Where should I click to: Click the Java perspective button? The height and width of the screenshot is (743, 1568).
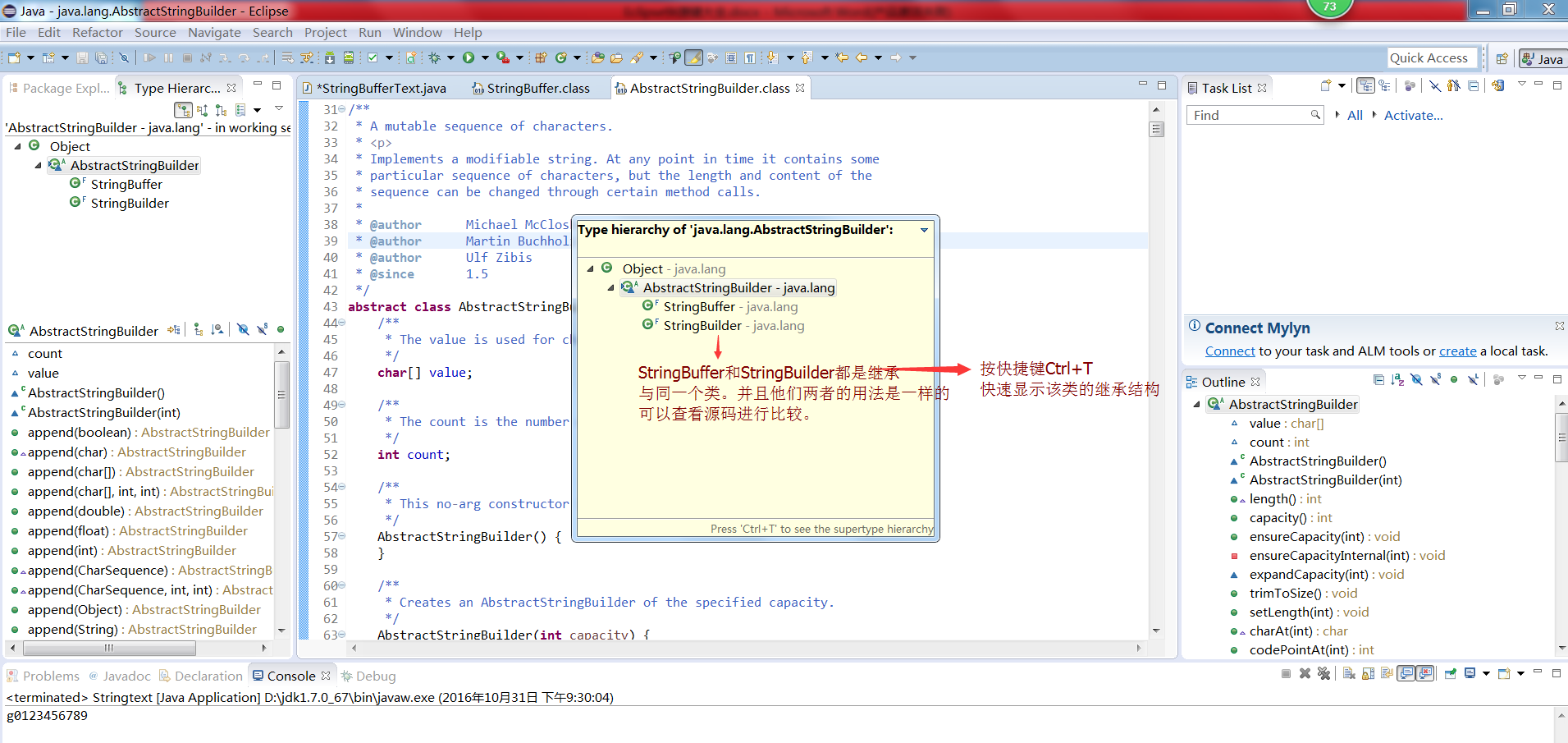pyautogui.click(x=1543, y=58)
